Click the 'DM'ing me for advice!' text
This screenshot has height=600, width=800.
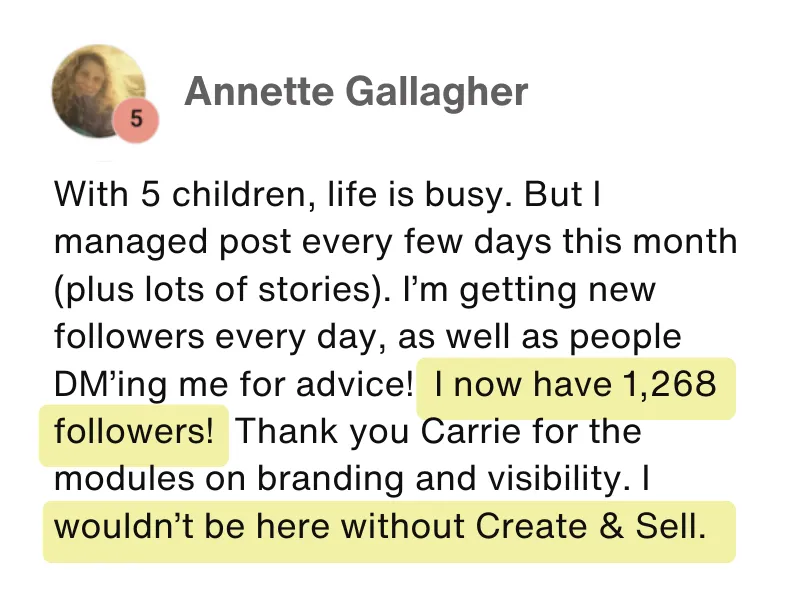click(x=233, y=384)
